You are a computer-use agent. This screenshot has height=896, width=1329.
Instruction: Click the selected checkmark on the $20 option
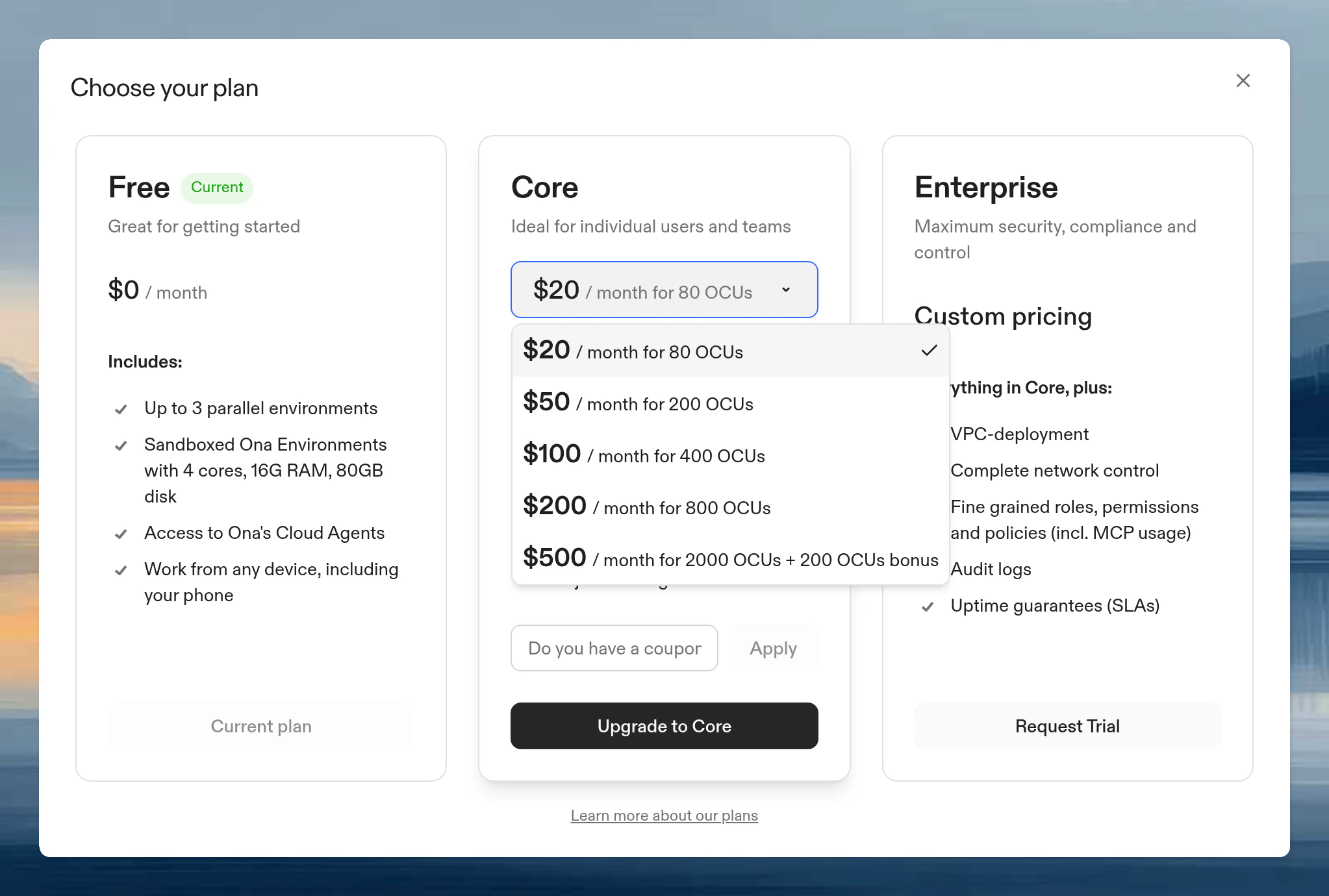pos(929,350)
